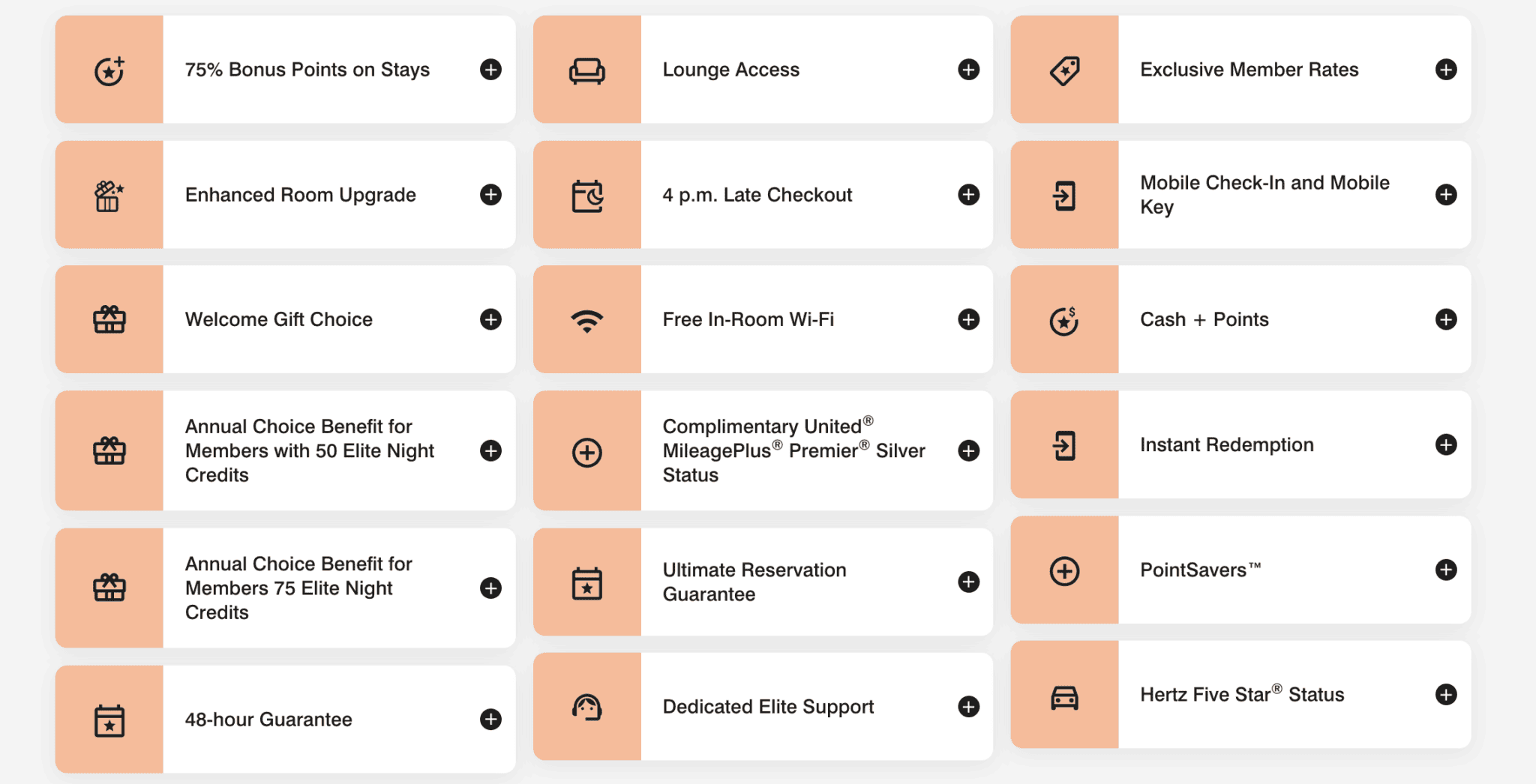Expand the Enhanced Room Upgrade plus button
Image resolution: width=1536 pixels, height=784 pixels.
pos(490,195)
